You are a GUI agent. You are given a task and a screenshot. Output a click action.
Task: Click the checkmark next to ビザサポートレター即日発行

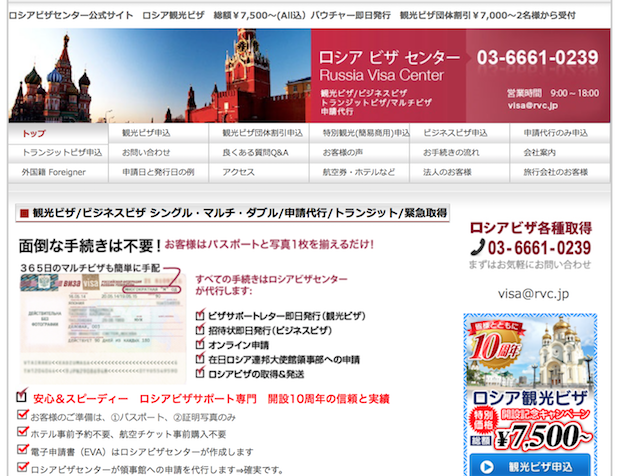tap(201, 315)
